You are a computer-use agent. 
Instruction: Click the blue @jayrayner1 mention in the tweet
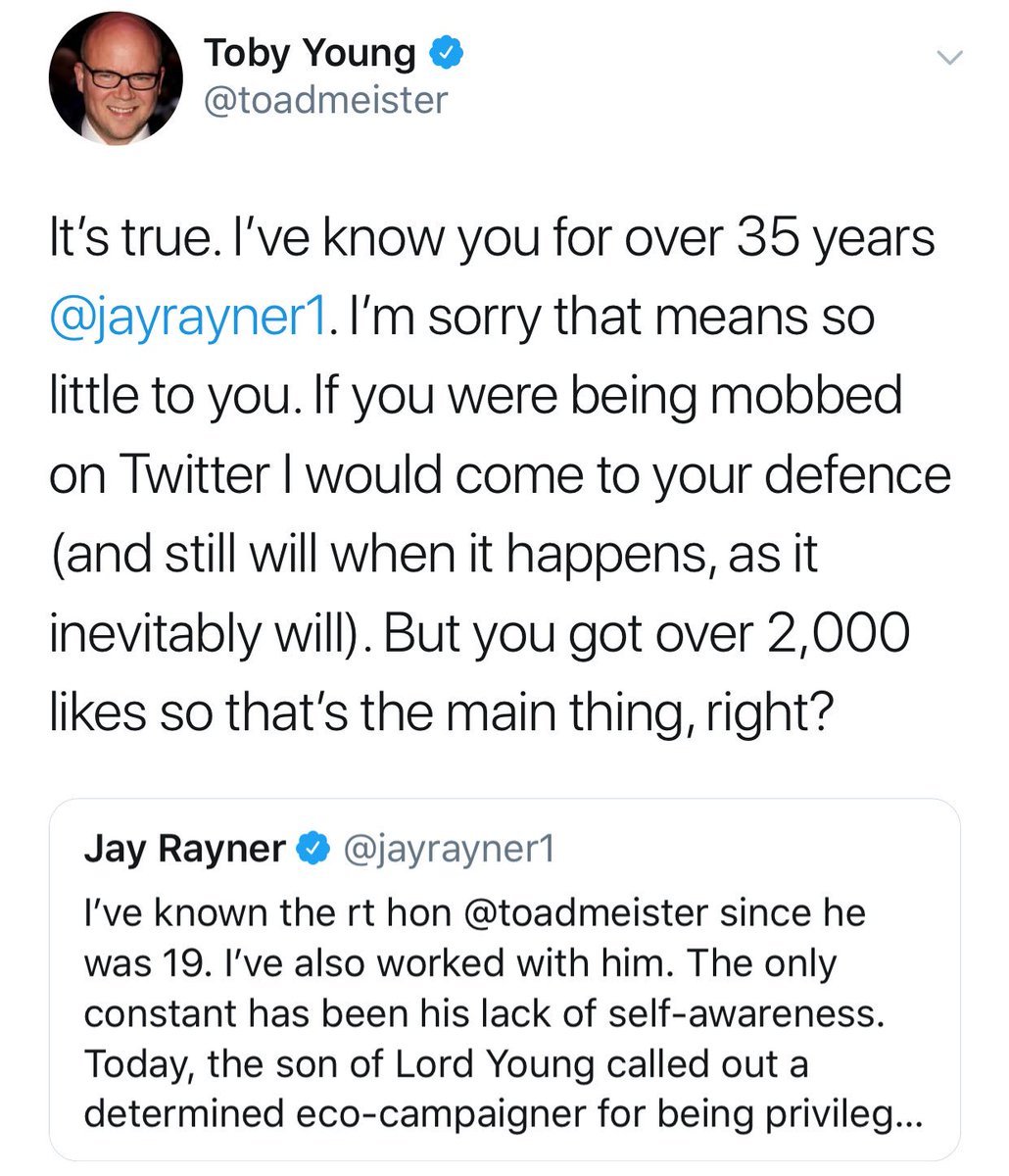point(186,318)
